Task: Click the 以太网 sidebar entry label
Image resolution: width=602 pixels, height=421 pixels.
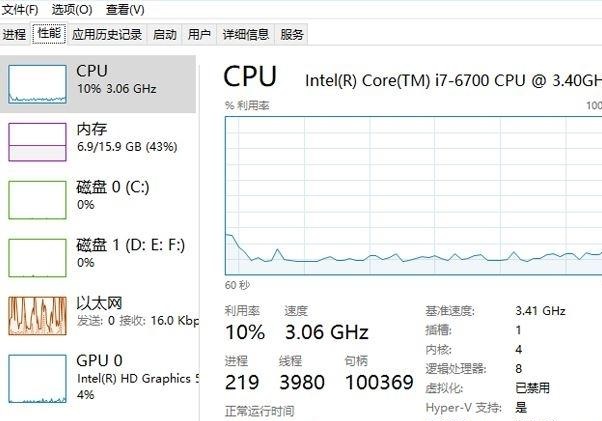Action: coord(99,303)
